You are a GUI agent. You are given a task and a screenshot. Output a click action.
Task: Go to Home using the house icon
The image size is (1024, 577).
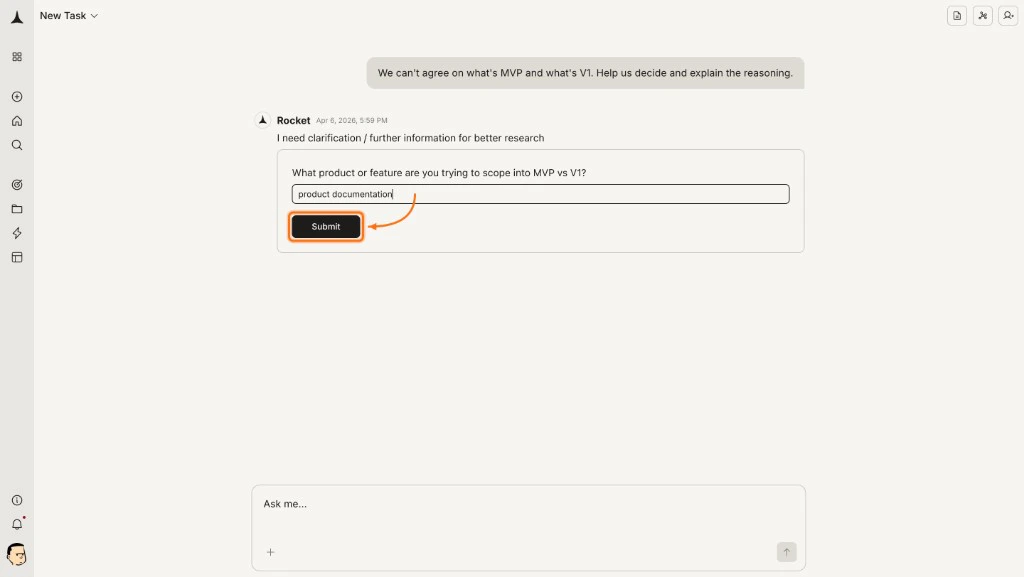click(x=16, y=121)
